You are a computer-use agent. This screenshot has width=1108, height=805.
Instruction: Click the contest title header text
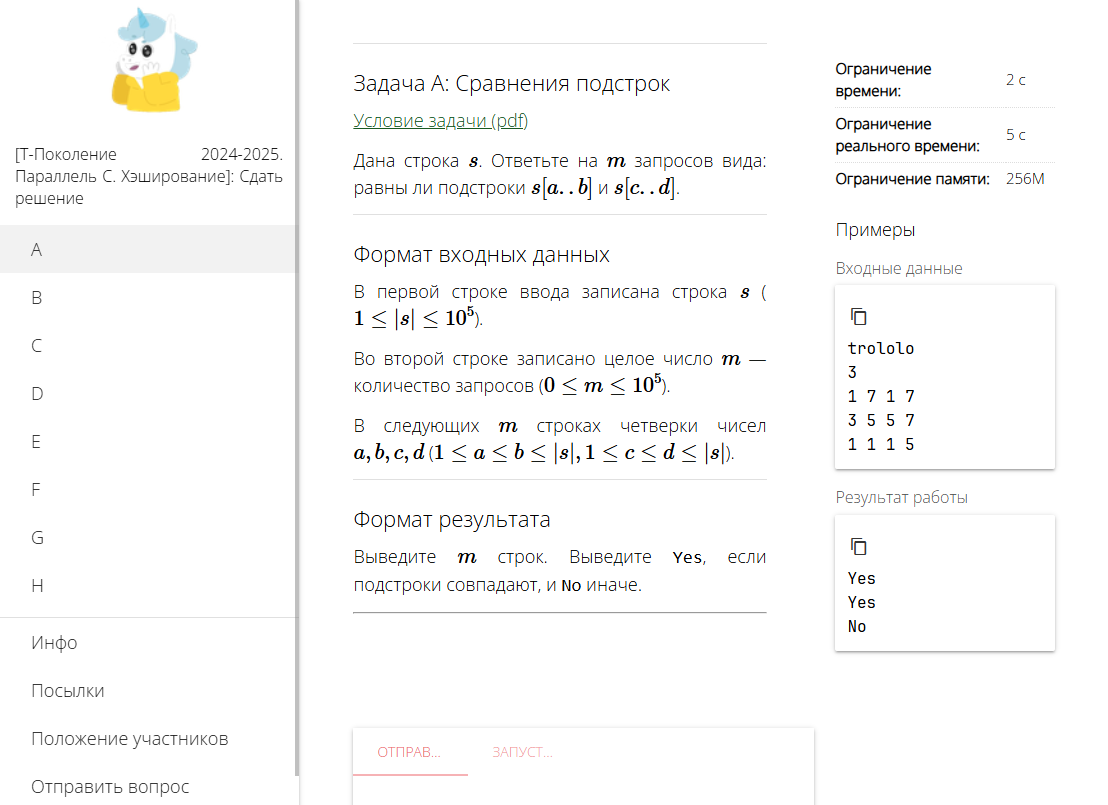coord(148,176)
